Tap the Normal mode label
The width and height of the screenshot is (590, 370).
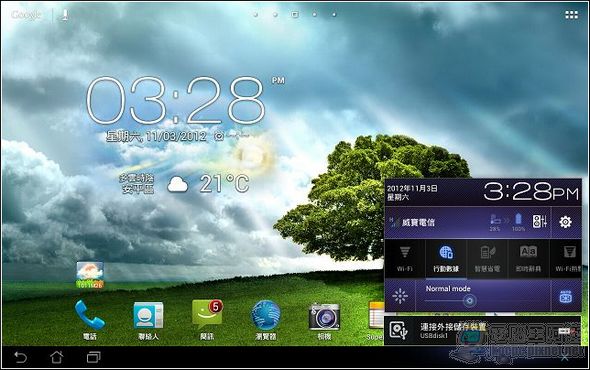pyautogui.click(x=448, y=289)
